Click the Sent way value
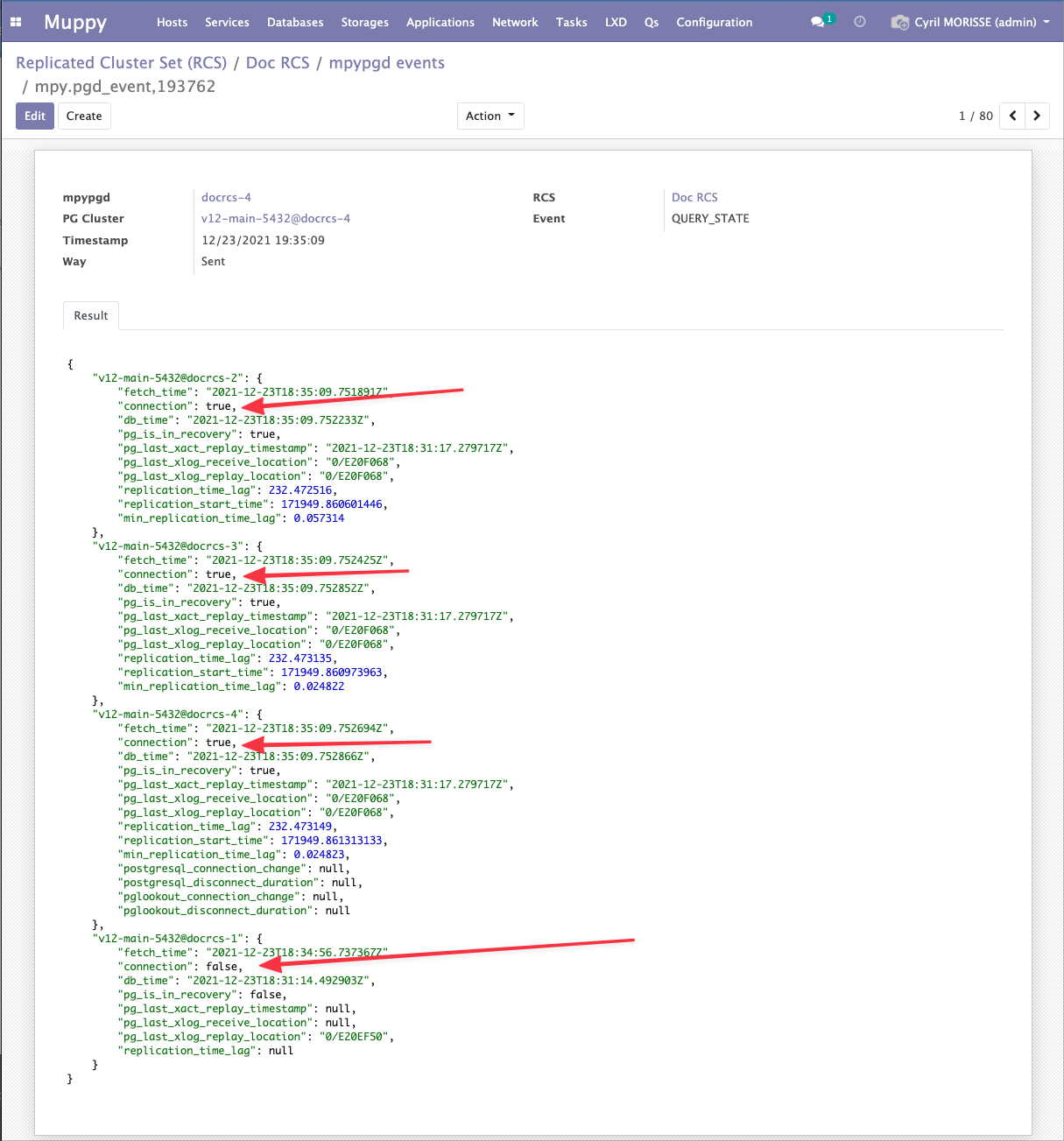The width and height of the screenshot is (1064, 1141). coord(213,261)
